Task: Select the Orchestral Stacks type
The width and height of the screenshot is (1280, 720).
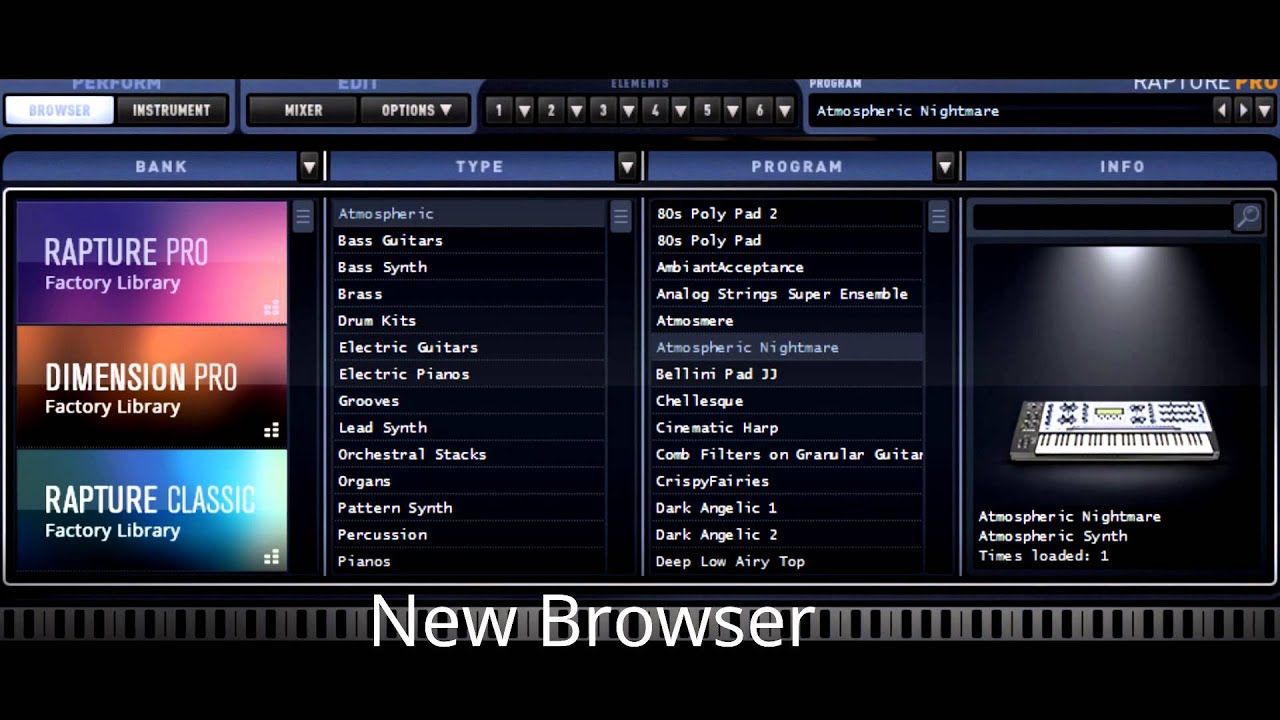Action: (469, 454)
